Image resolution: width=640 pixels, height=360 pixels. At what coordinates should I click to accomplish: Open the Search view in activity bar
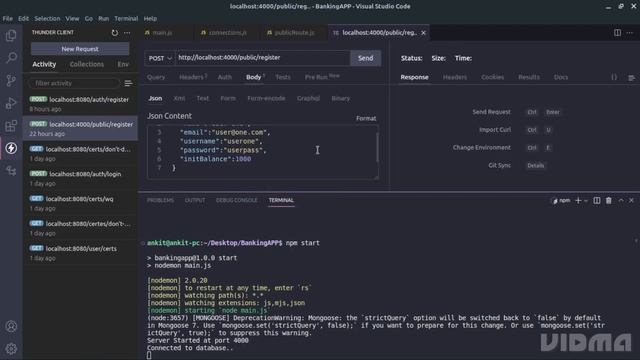coord(11,58)
